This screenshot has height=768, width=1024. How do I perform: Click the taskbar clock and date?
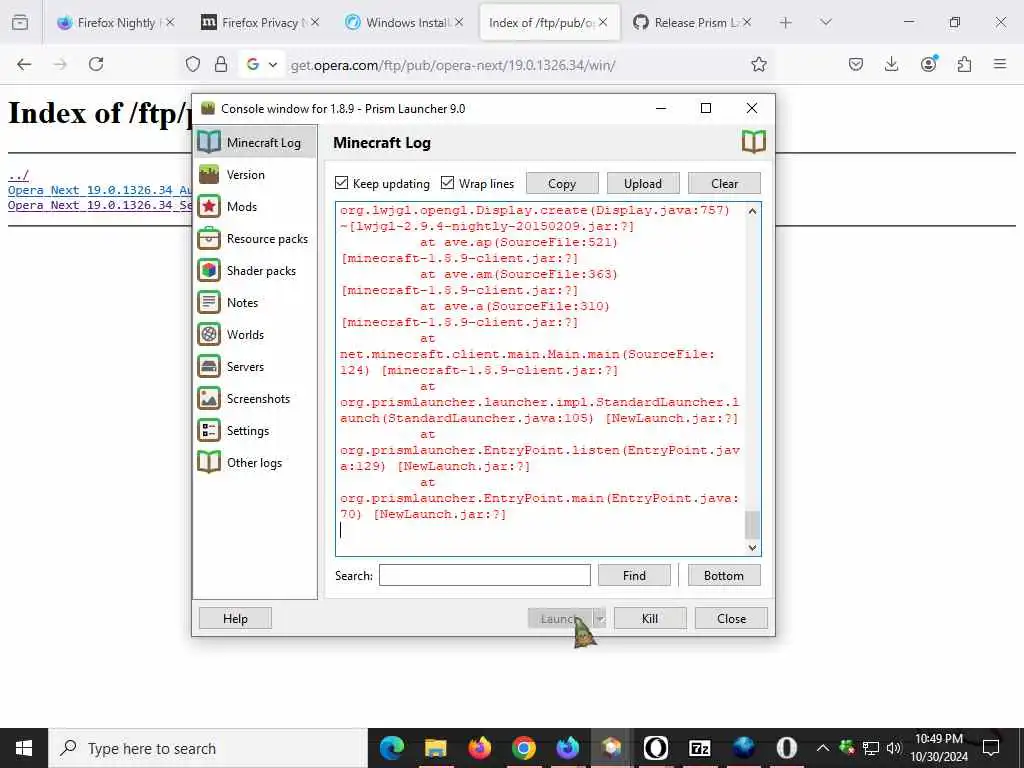(x=939, y=748)
